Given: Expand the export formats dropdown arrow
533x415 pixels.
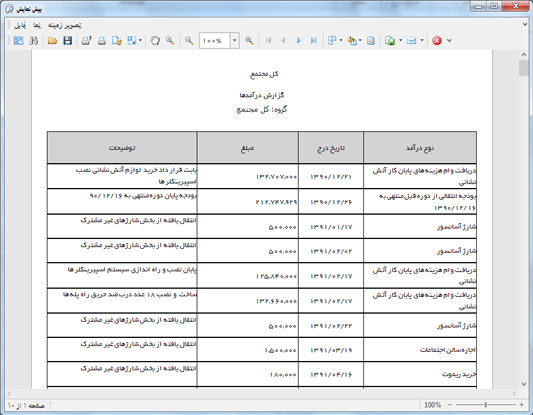Looking at the screenshot, I should click(400, 41).
